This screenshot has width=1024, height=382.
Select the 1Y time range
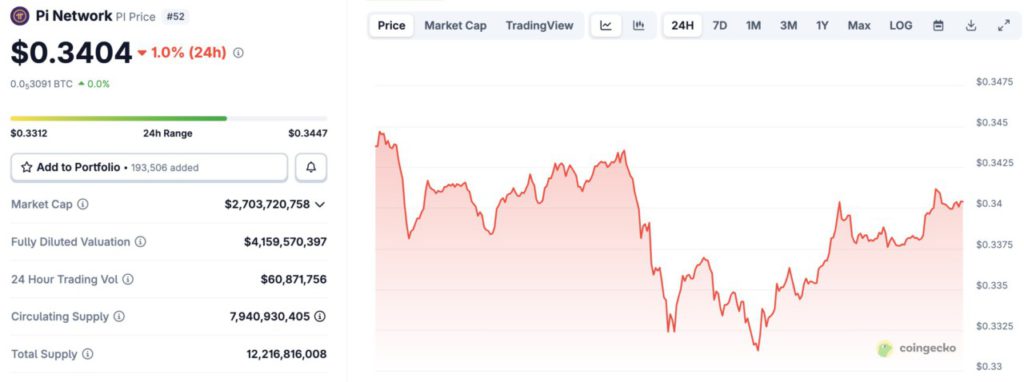822,26
